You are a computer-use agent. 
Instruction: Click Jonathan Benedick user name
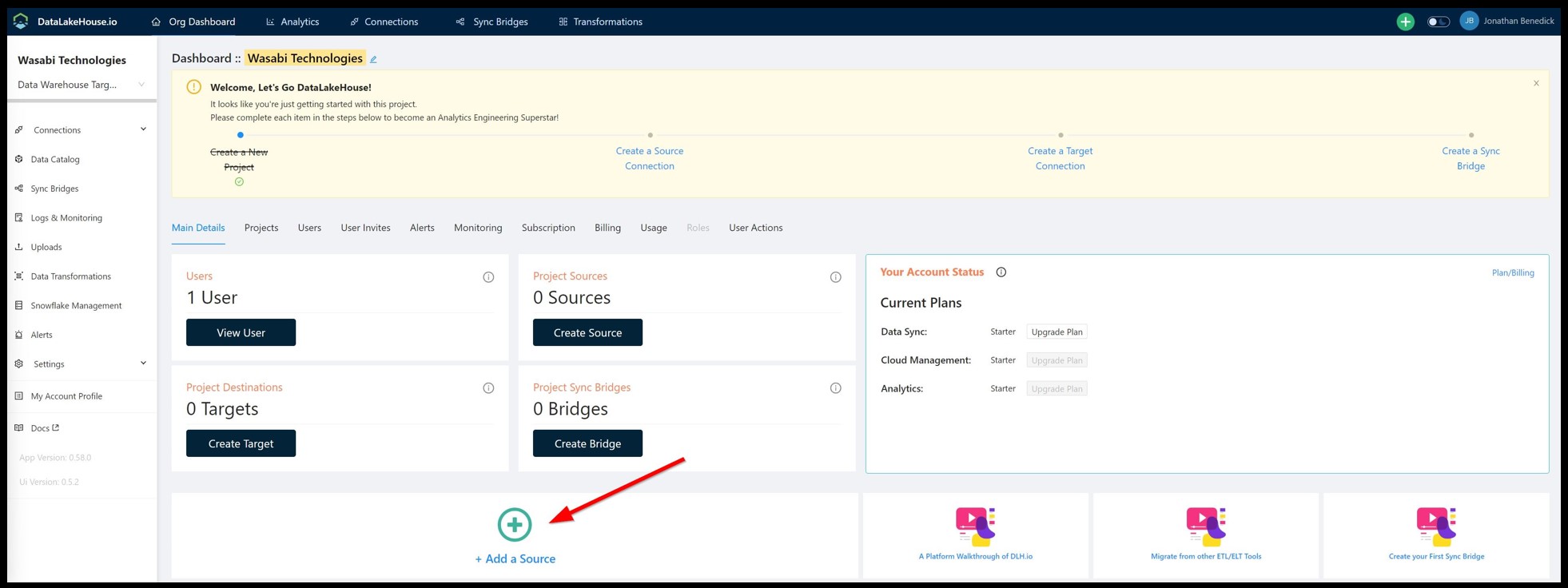click(1518, 21)
